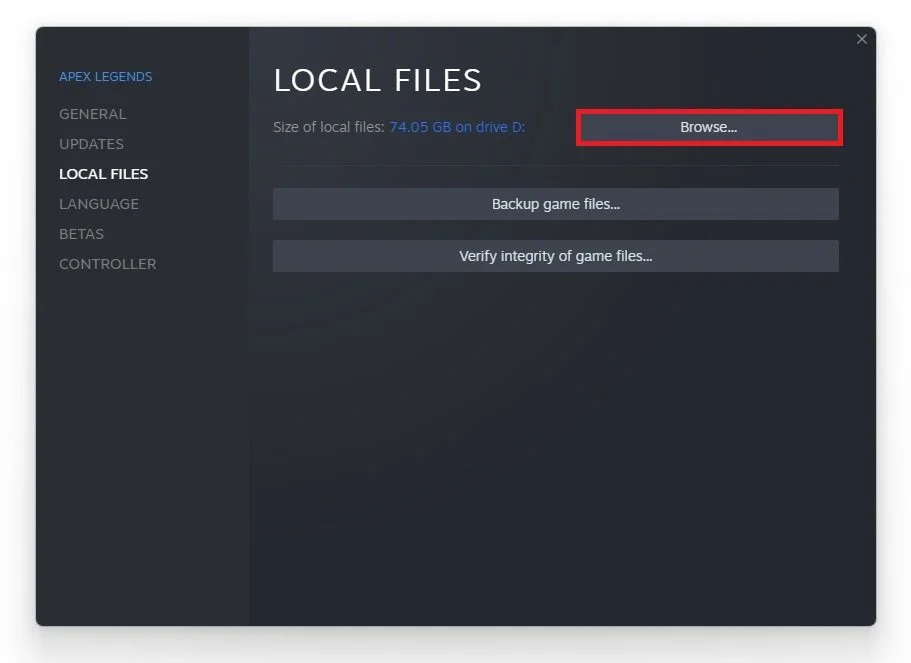Start Backup game files...
Image resolution: width=911 pixels, height=663 pixels.
pyautogui.click(x=555, y=204)
